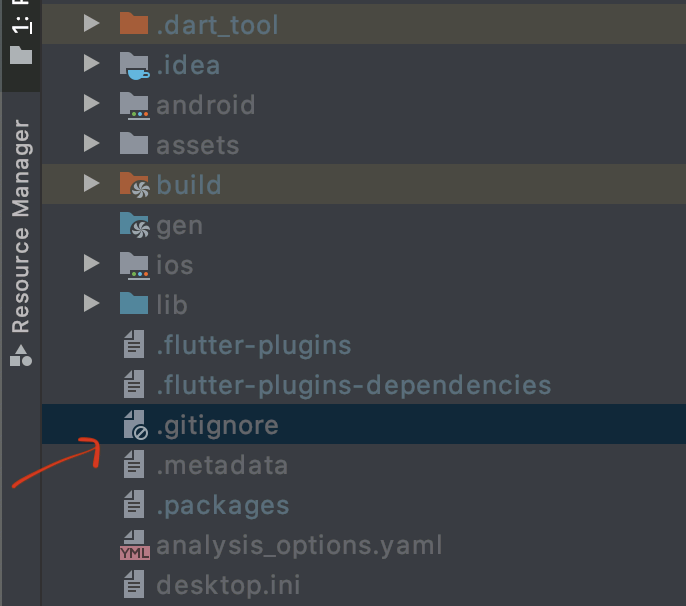The image size is (686, 606).
Task: Click the Resource Manager shapes icon
Action: [21, 353]
